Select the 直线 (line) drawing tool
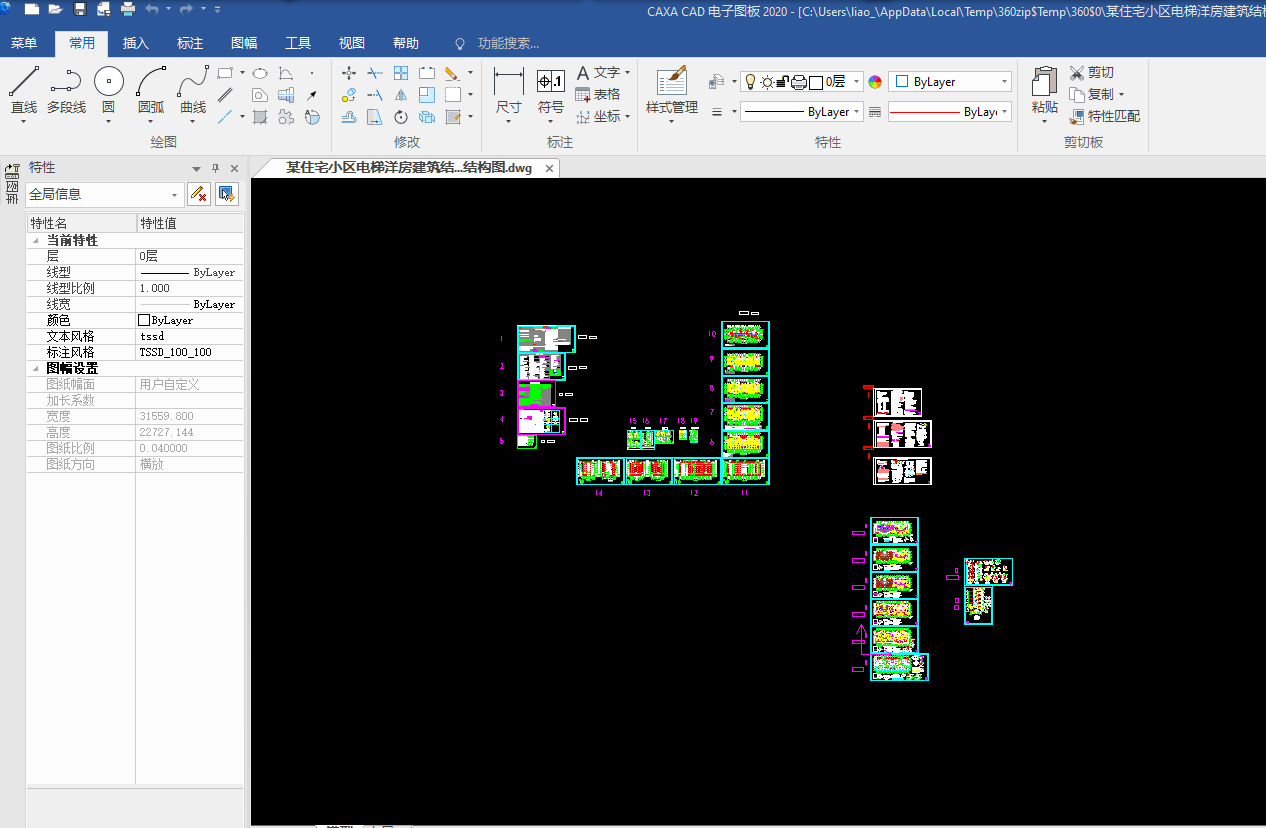Viewport: 1266px width, 828px height. tap(24, 90)
